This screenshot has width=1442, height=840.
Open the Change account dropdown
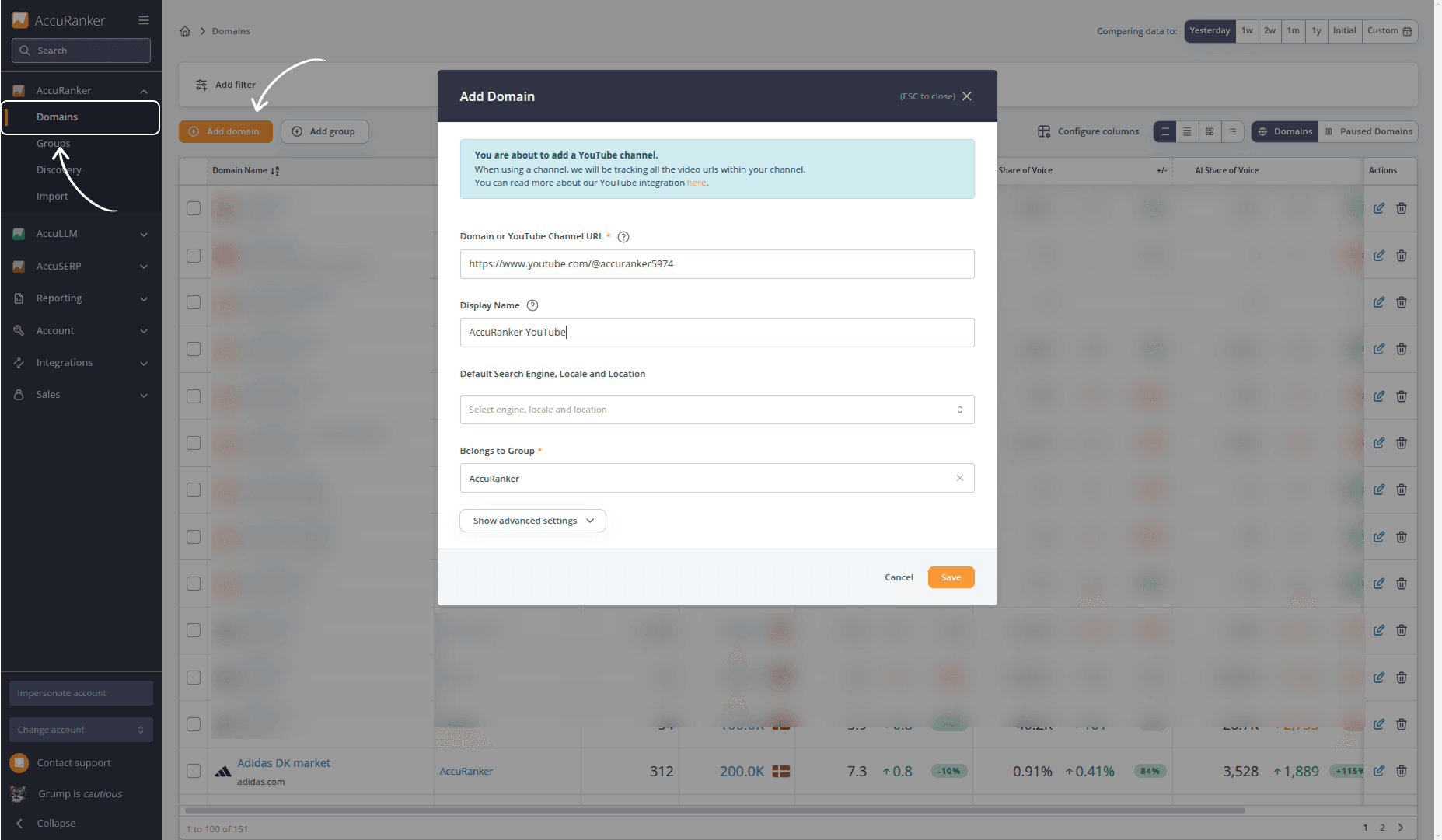[81, 730]
